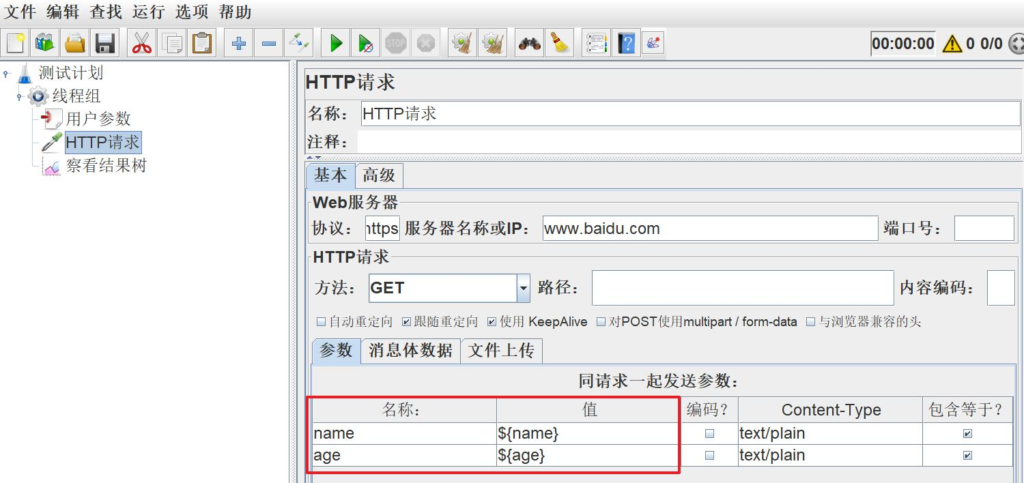Click the Save floppy disk icon
Viewport: 1024px width, 483px height.
pos(105,43)
